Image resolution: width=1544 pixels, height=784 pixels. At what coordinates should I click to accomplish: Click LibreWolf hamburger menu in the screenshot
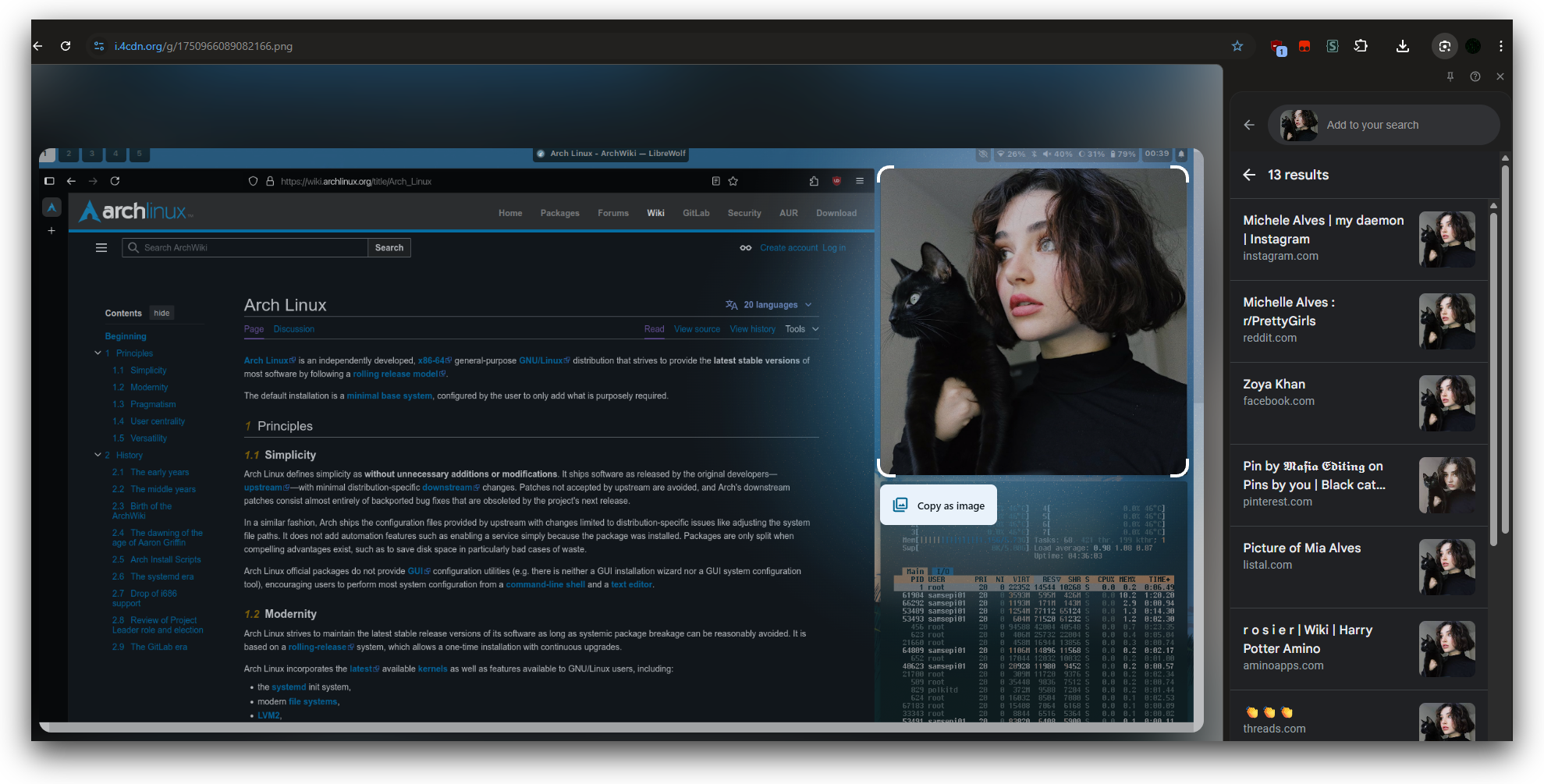pos(860,181)
